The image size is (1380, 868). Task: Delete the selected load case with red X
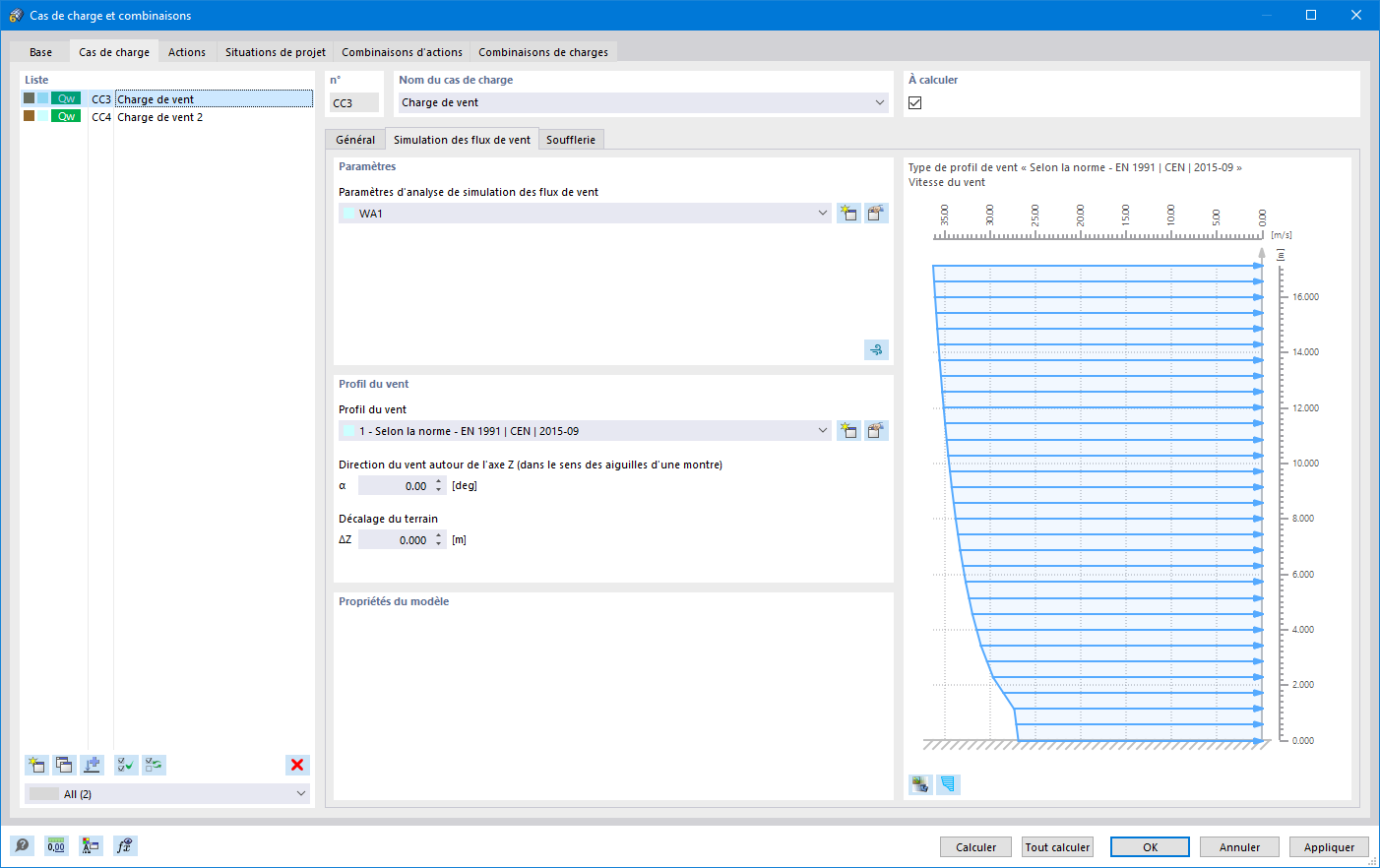[297, 765]
